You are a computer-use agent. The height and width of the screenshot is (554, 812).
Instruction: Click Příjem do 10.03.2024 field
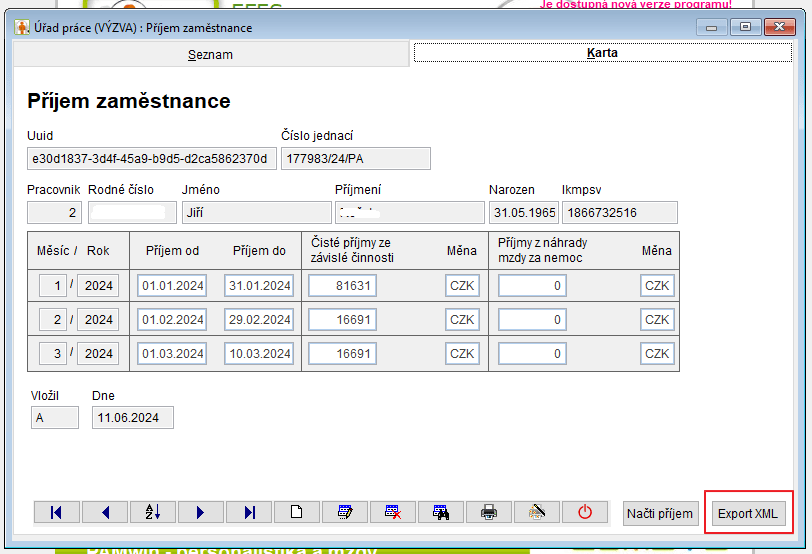pyautogui.click(x=259, y=354)
